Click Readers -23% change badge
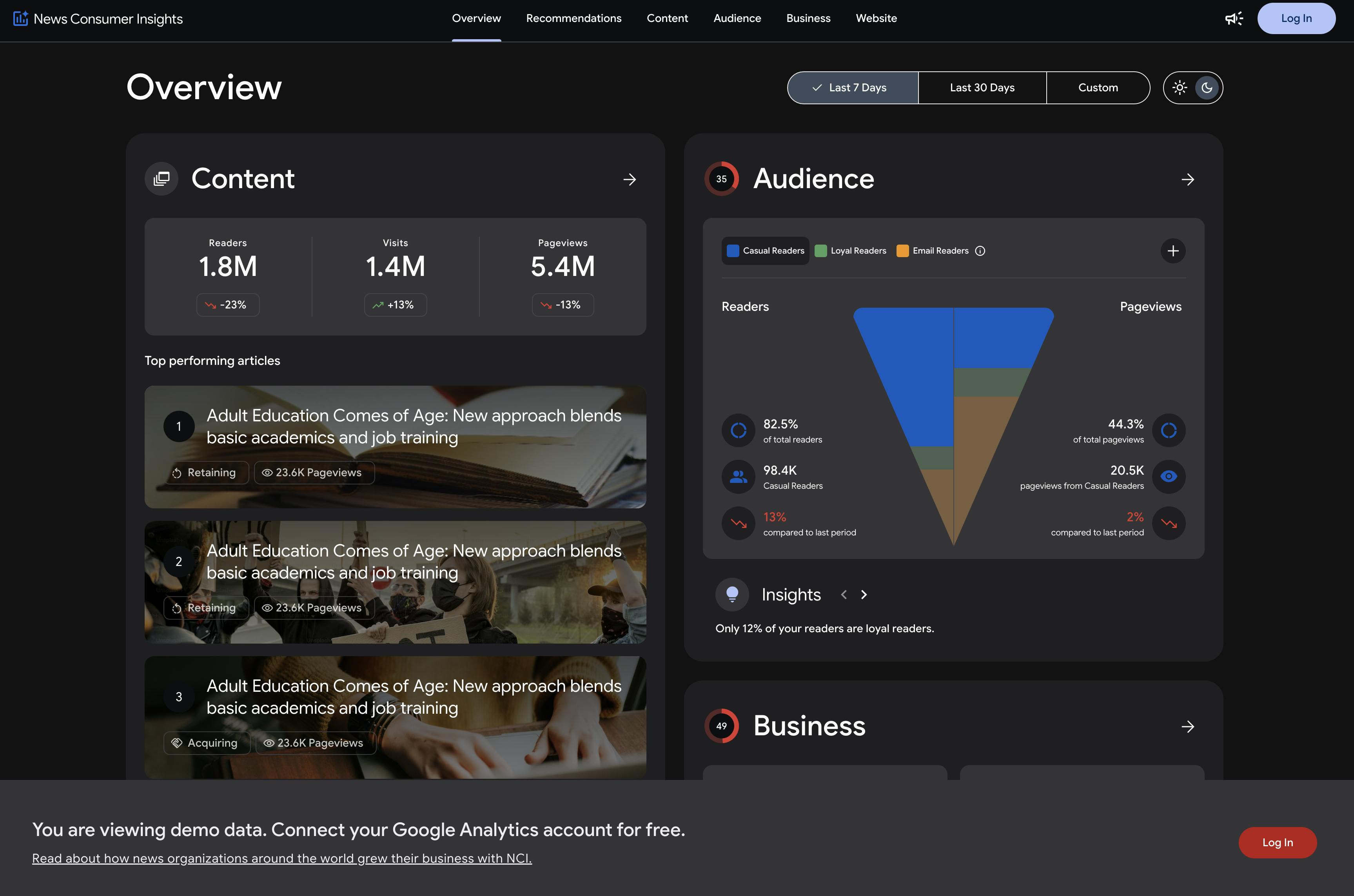Viewport: 1354px width, 896px height. tap(227, 305)
